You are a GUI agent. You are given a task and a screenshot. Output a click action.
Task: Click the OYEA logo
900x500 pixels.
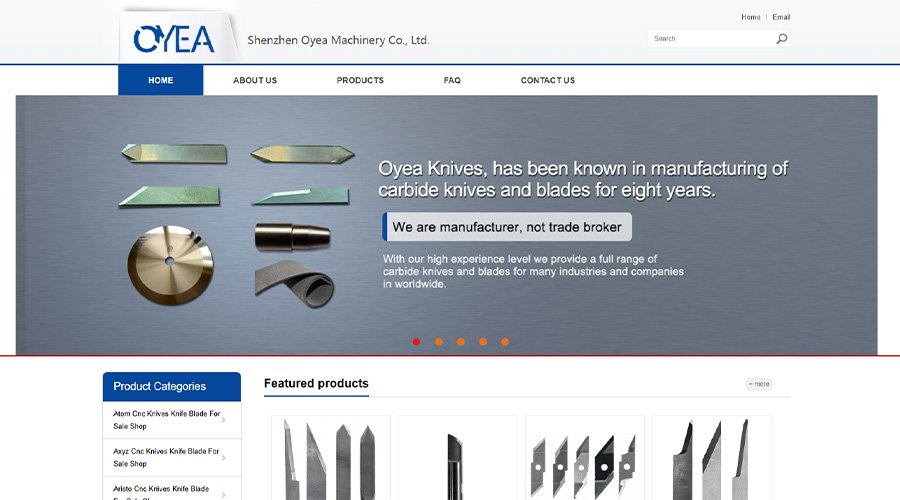[174, 39]
